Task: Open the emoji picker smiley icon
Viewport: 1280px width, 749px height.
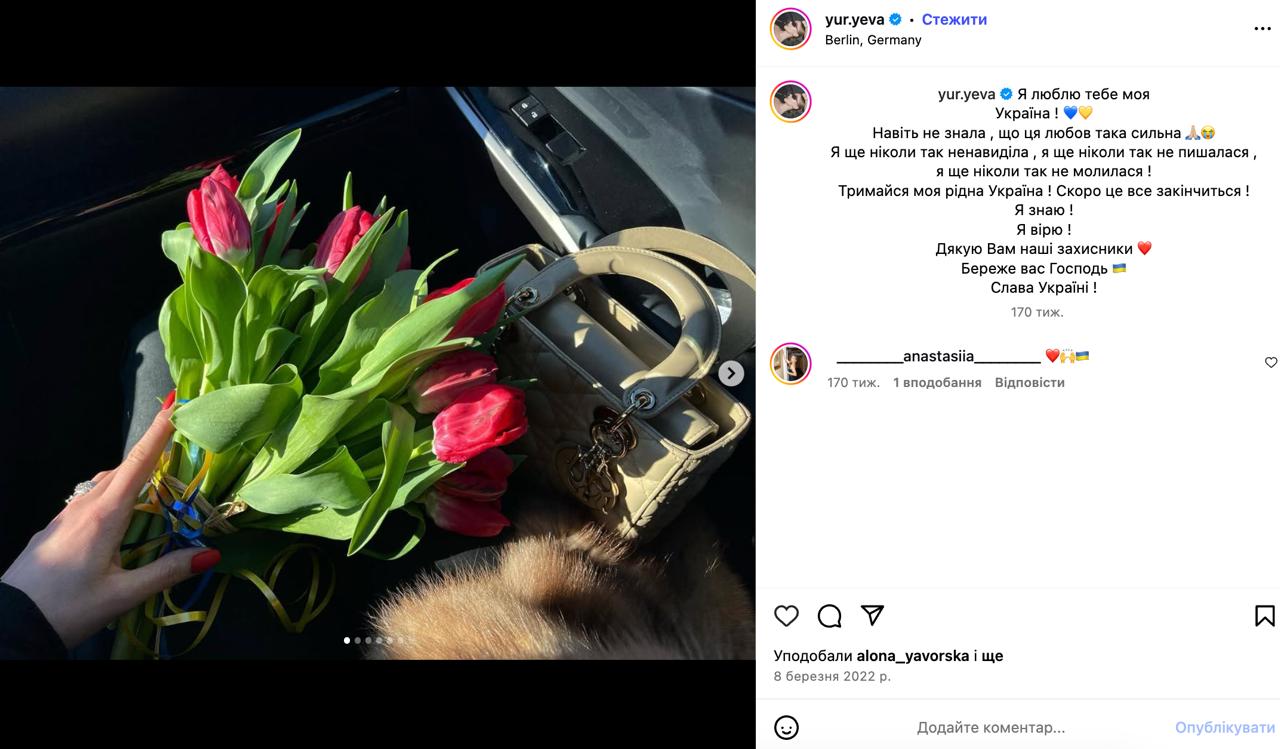Action: 787,728
